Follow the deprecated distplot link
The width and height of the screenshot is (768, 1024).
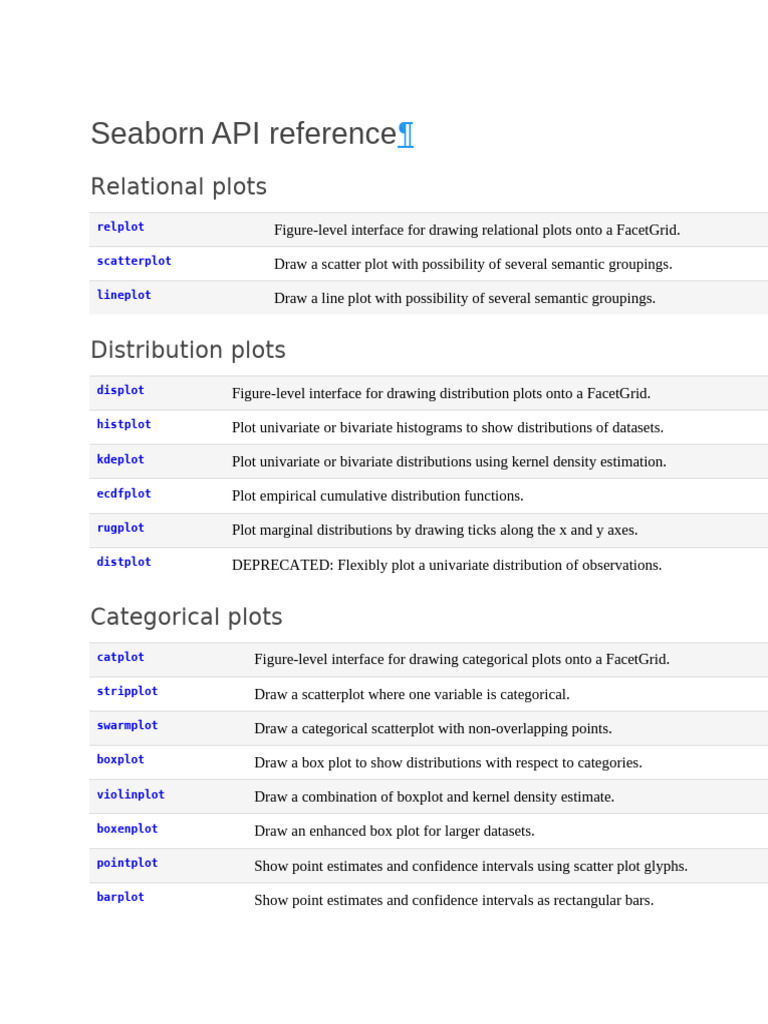pyautogui.click(x=124, y=562)
